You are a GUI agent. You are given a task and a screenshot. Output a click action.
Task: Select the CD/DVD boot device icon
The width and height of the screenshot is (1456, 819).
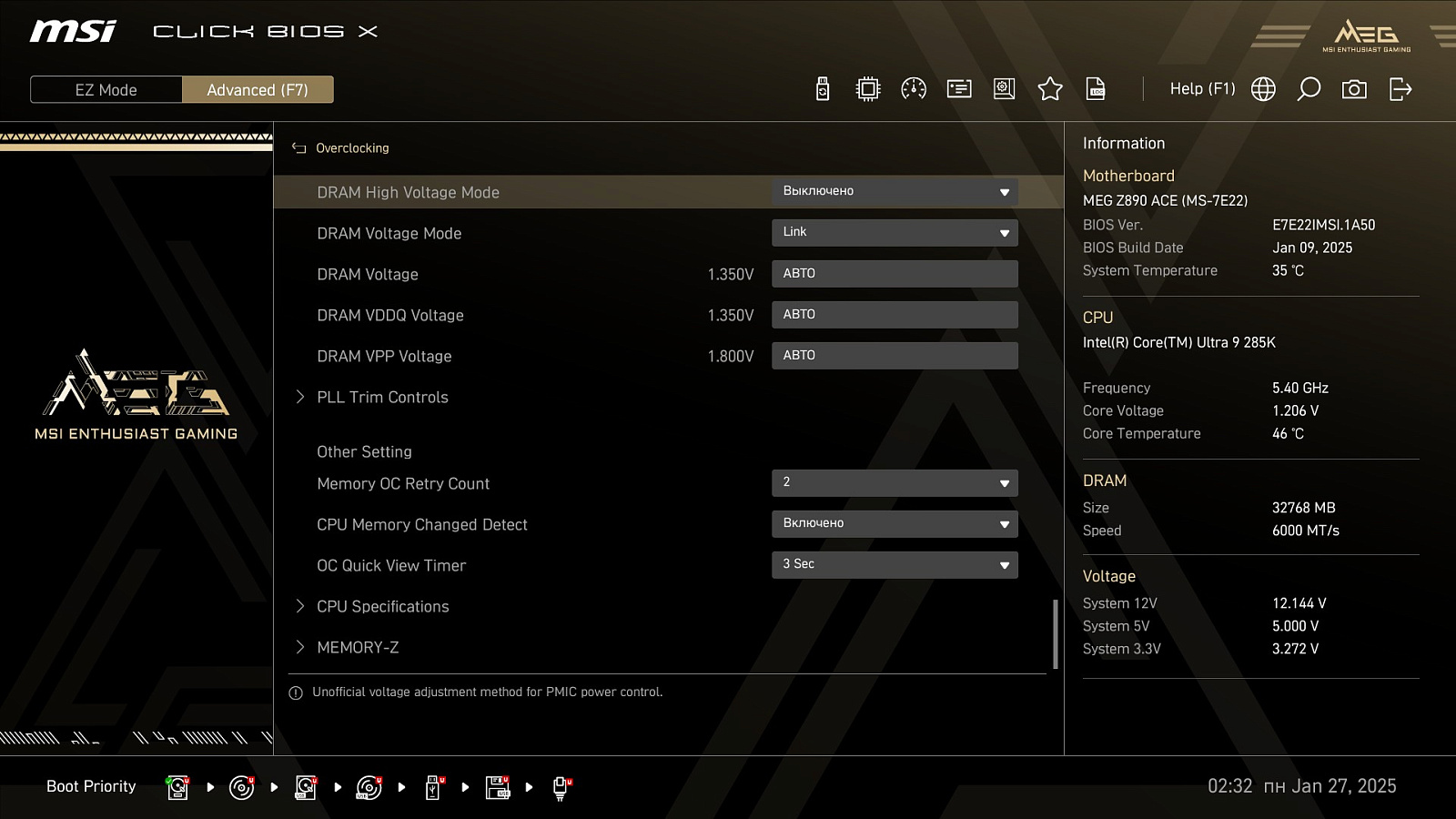pos(242,787)
